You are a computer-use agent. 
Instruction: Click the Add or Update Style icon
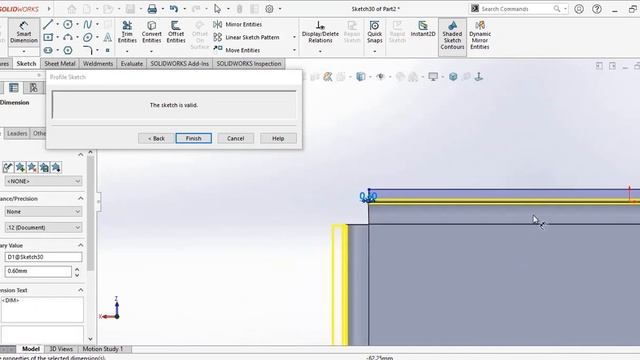coord(20,167)
